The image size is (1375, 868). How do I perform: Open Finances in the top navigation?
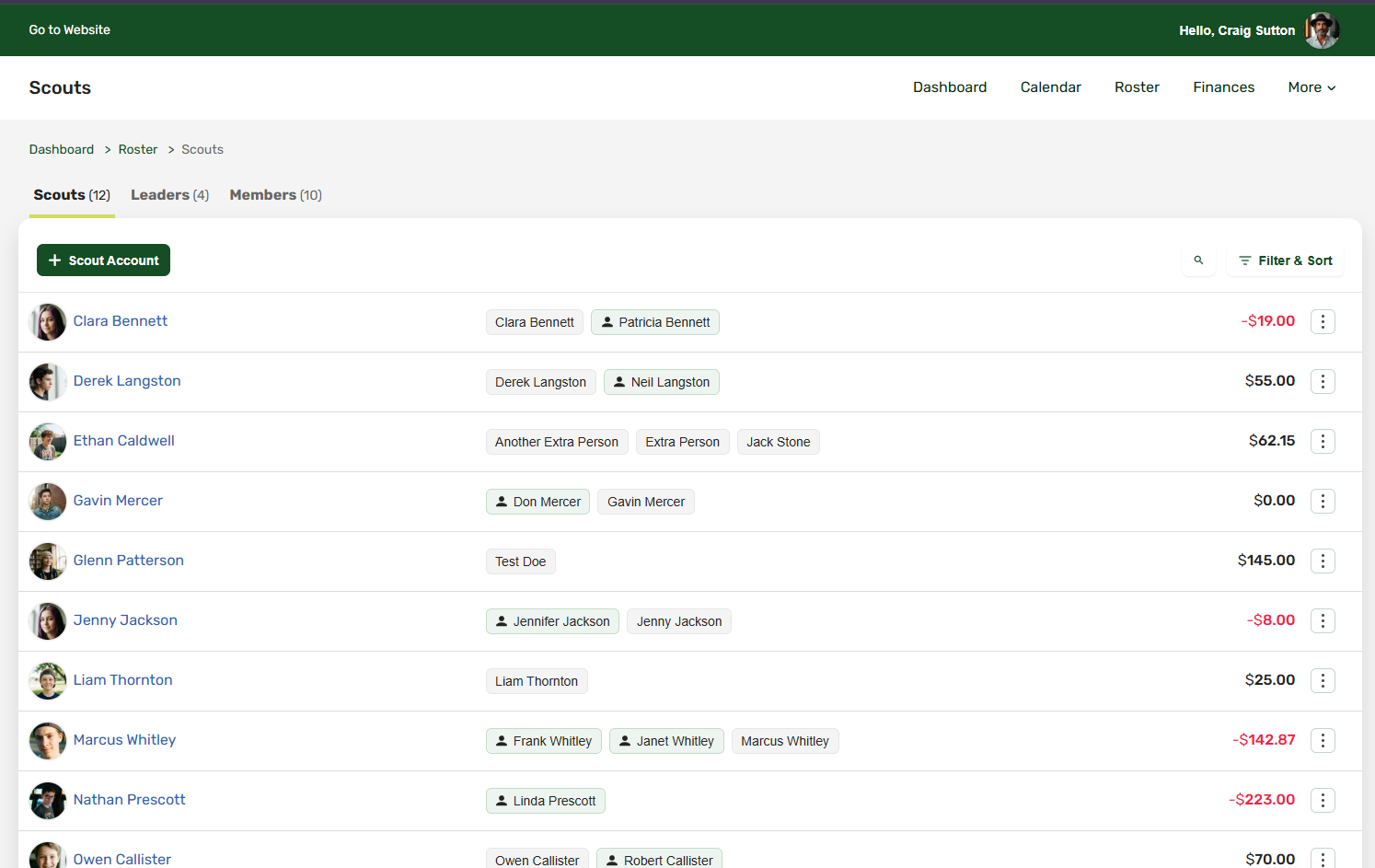(x=1224, y=87)
